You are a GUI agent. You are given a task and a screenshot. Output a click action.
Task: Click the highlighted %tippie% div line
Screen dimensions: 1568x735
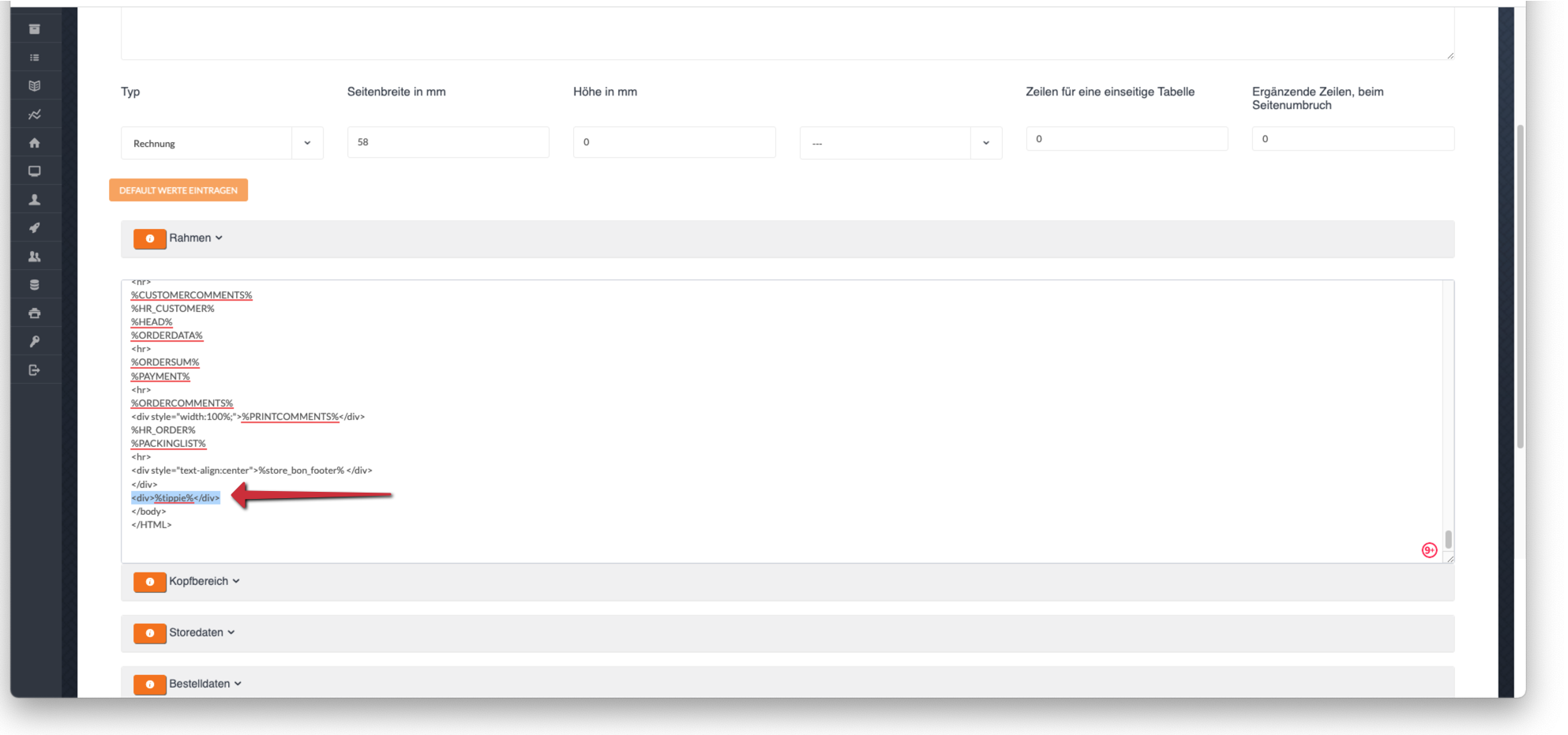[x=175, y=498]
